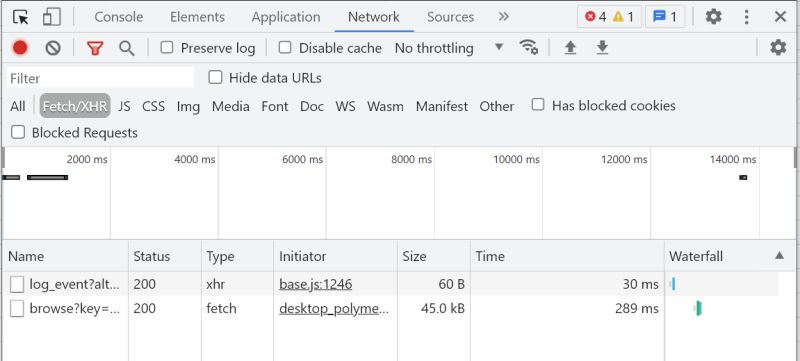Viewport: 800px width, 361px height.
Task: Click the warning count badge showing 1
Action: pyautogui.click(x=623, y=17)
